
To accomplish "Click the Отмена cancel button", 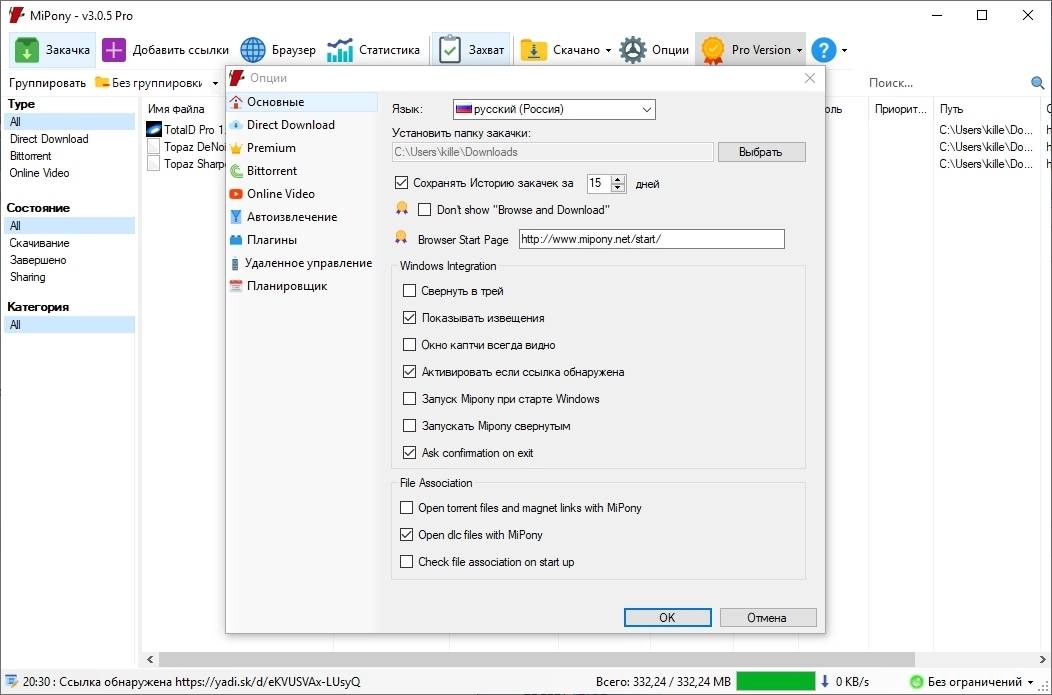I will coord(768,617).
